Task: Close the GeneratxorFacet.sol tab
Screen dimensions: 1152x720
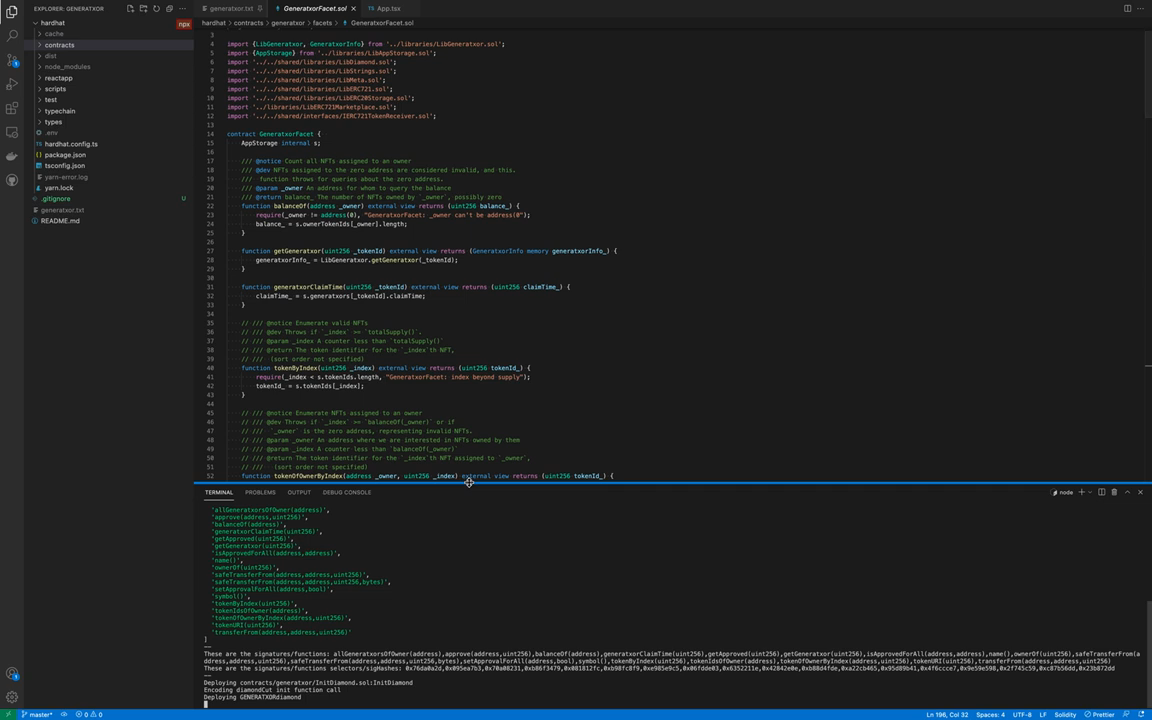Action: 353,9
